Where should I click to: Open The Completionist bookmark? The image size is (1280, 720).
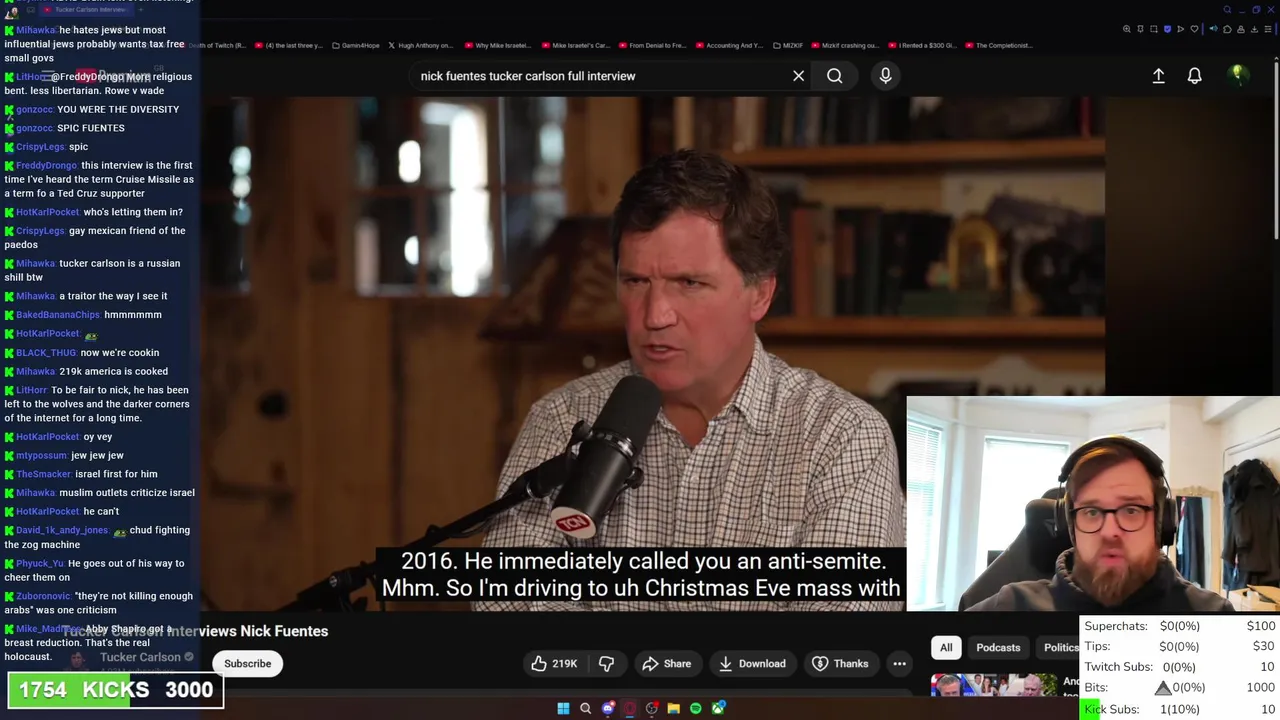tap(1000, 45)
